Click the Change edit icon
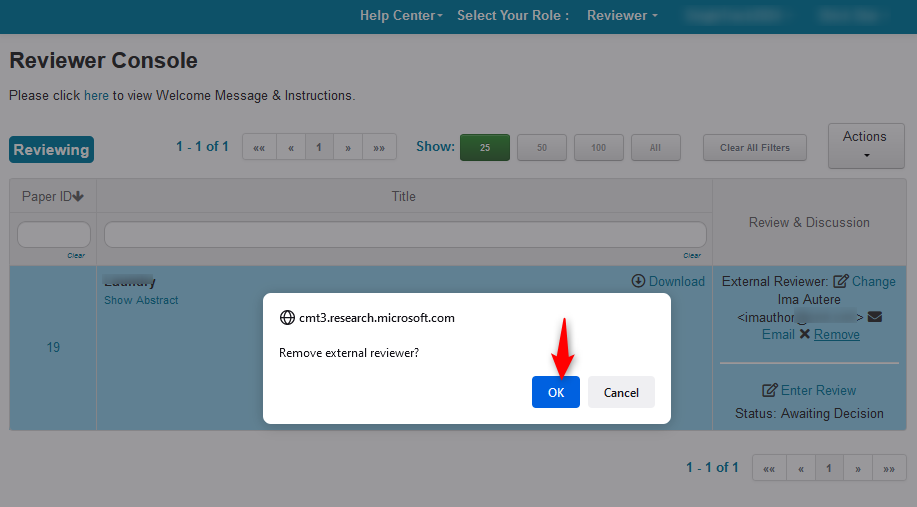This screenshot has height=507, width=917. click(x=840, y=281)
